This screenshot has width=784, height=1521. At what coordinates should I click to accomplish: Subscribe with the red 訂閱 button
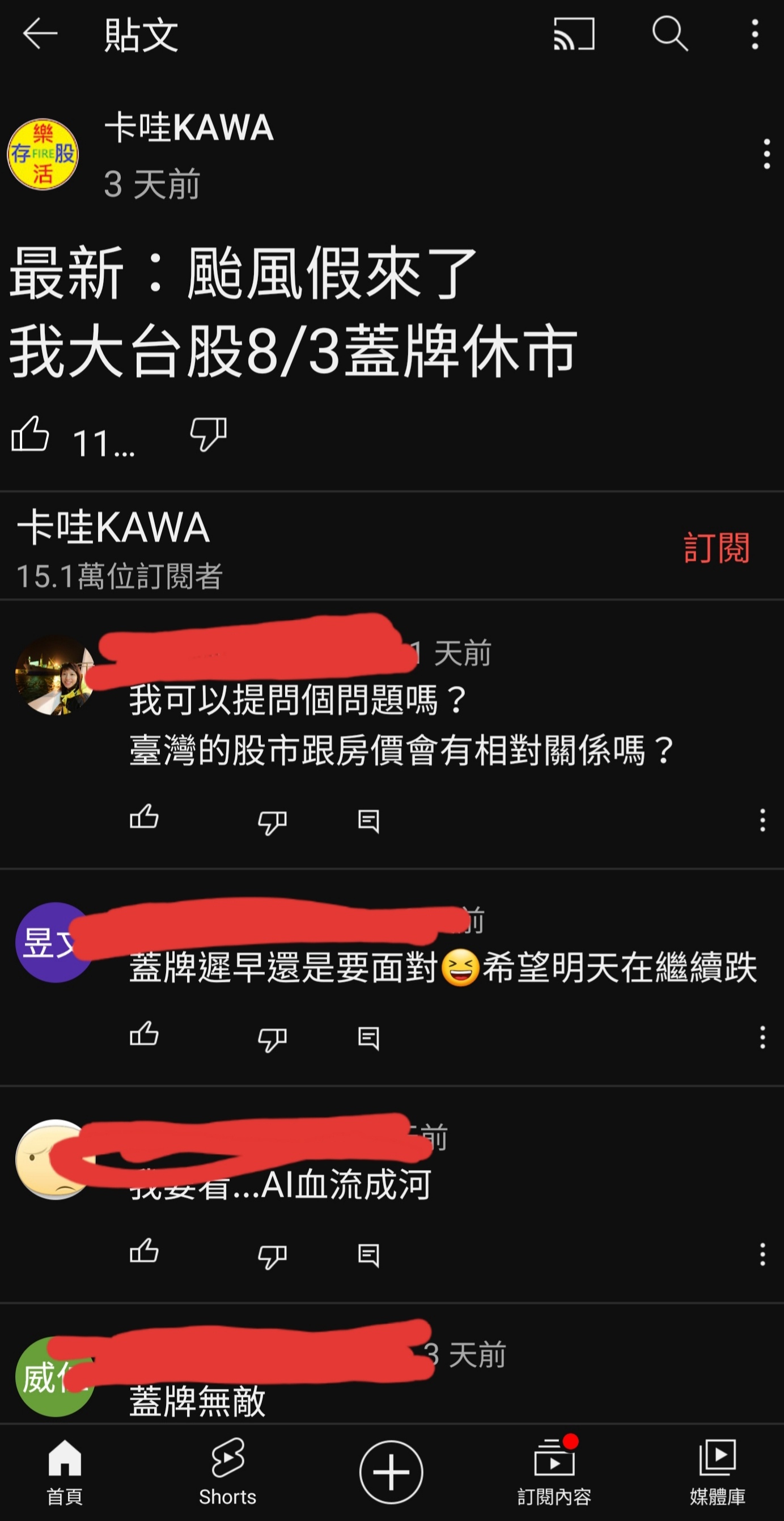click(716, 548)
